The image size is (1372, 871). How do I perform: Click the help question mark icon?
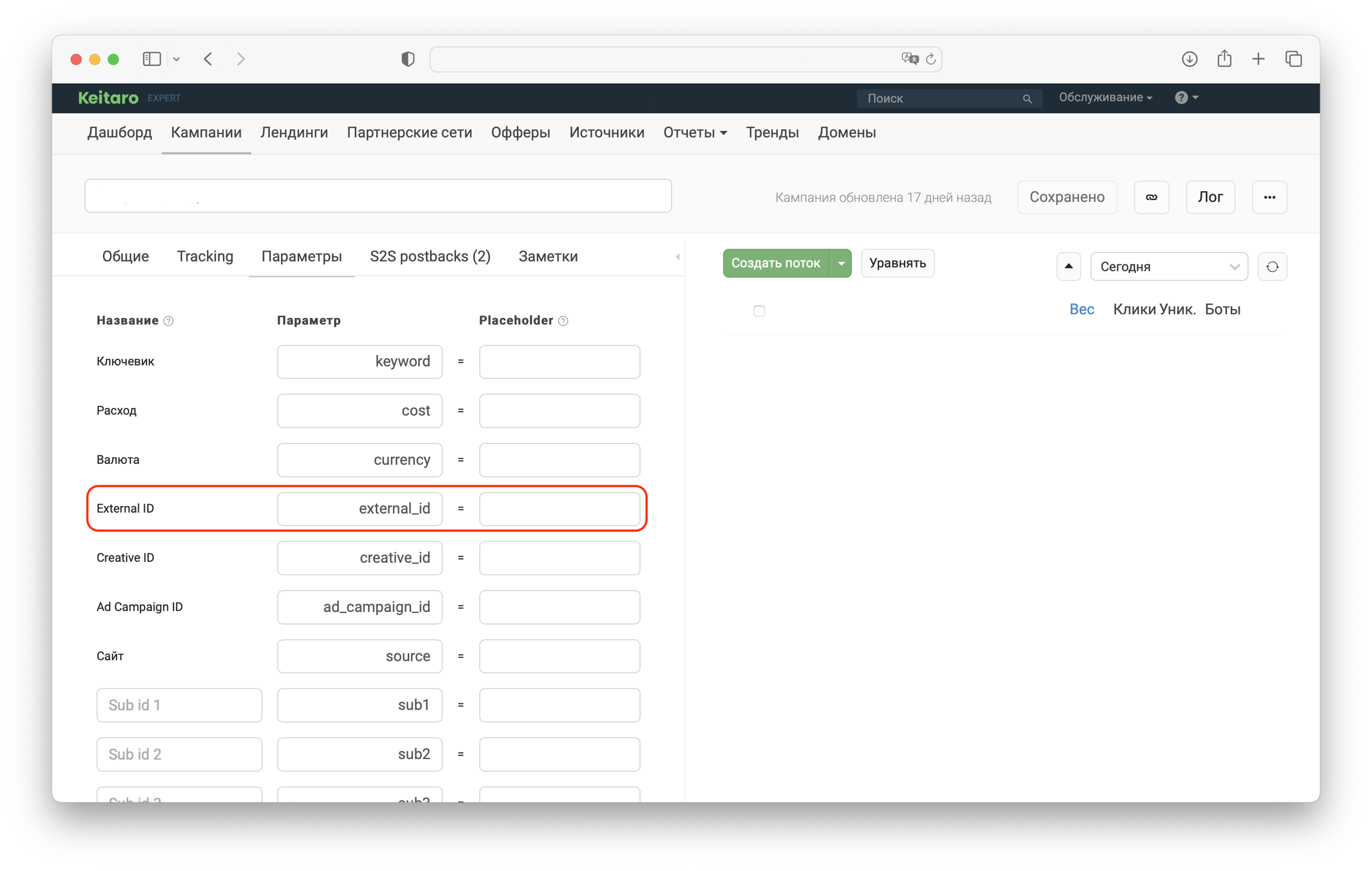(1181, 98)
